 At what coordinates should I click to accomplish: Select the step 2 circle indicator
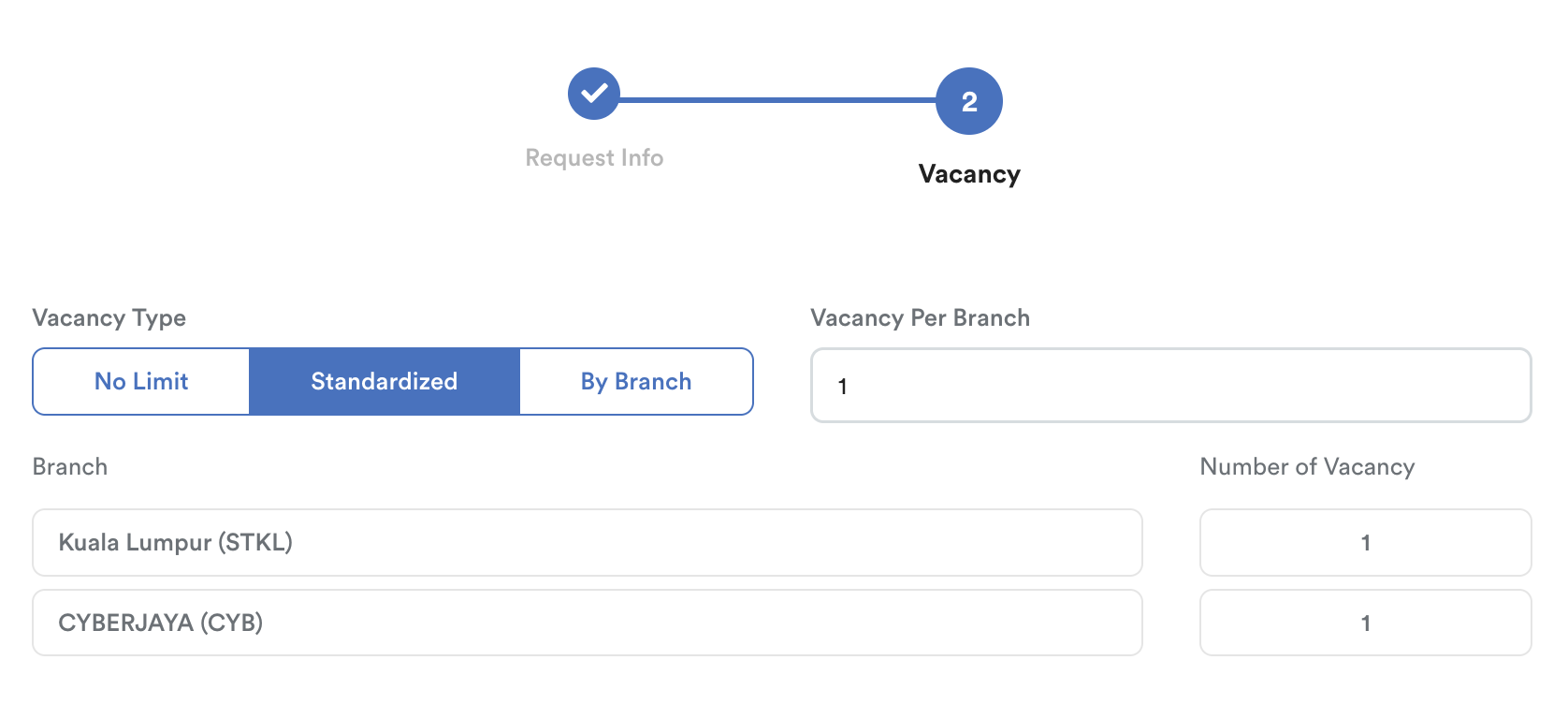(969, 101)
